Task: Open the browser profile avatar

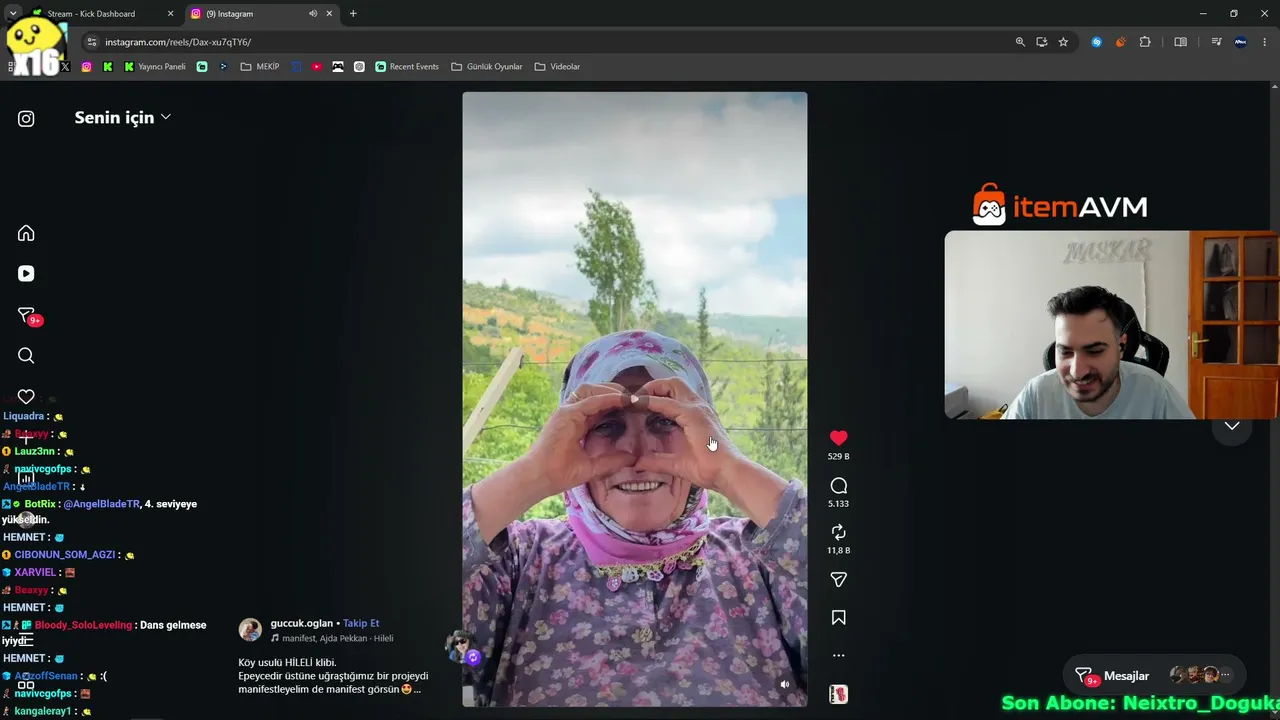Action: 1241,42
